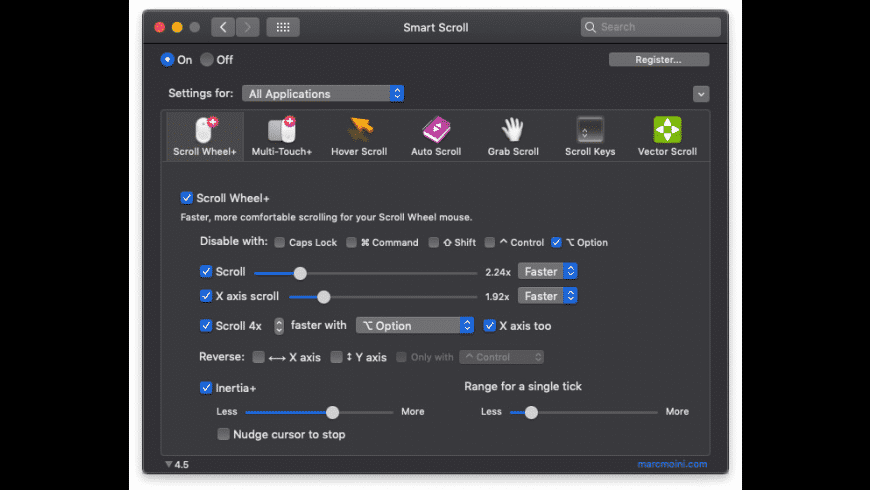The image size is (870, 490).
Task: Open the Scroll Faster acceleration dropdown
Action: pyautogui.click(x=548, y=271)
